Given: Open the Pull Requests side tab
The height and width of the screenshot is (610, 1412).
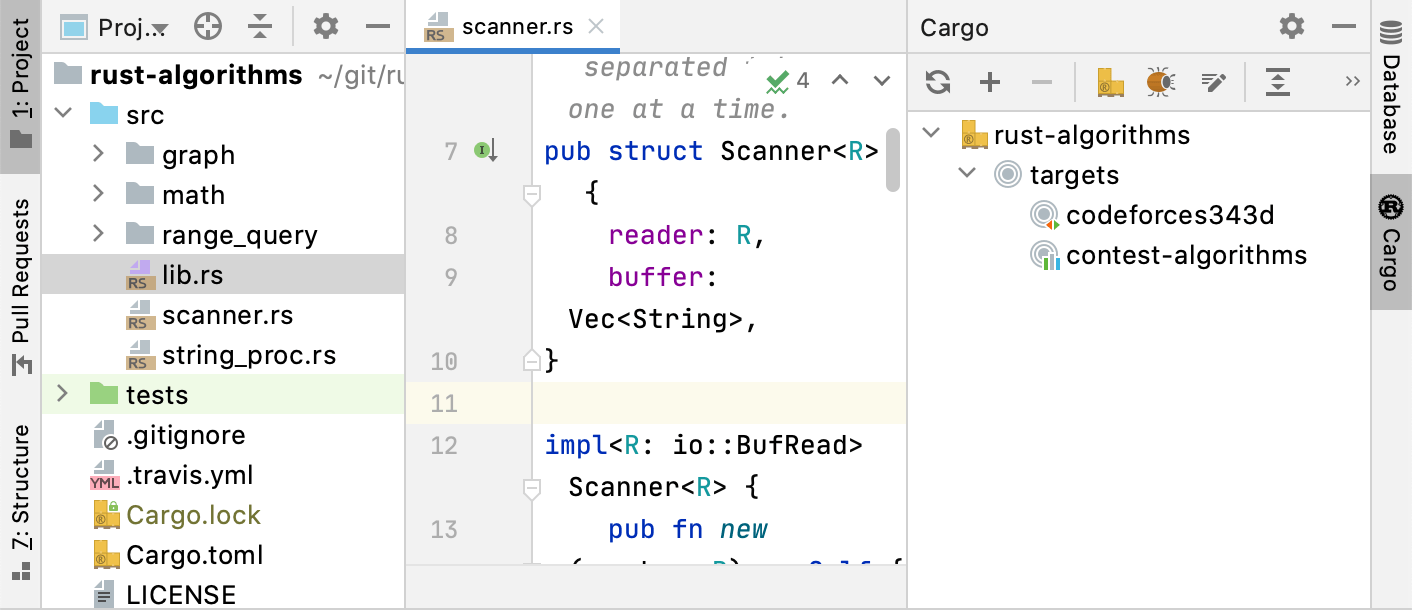Looking at the screenshot, I should [20, 285].
